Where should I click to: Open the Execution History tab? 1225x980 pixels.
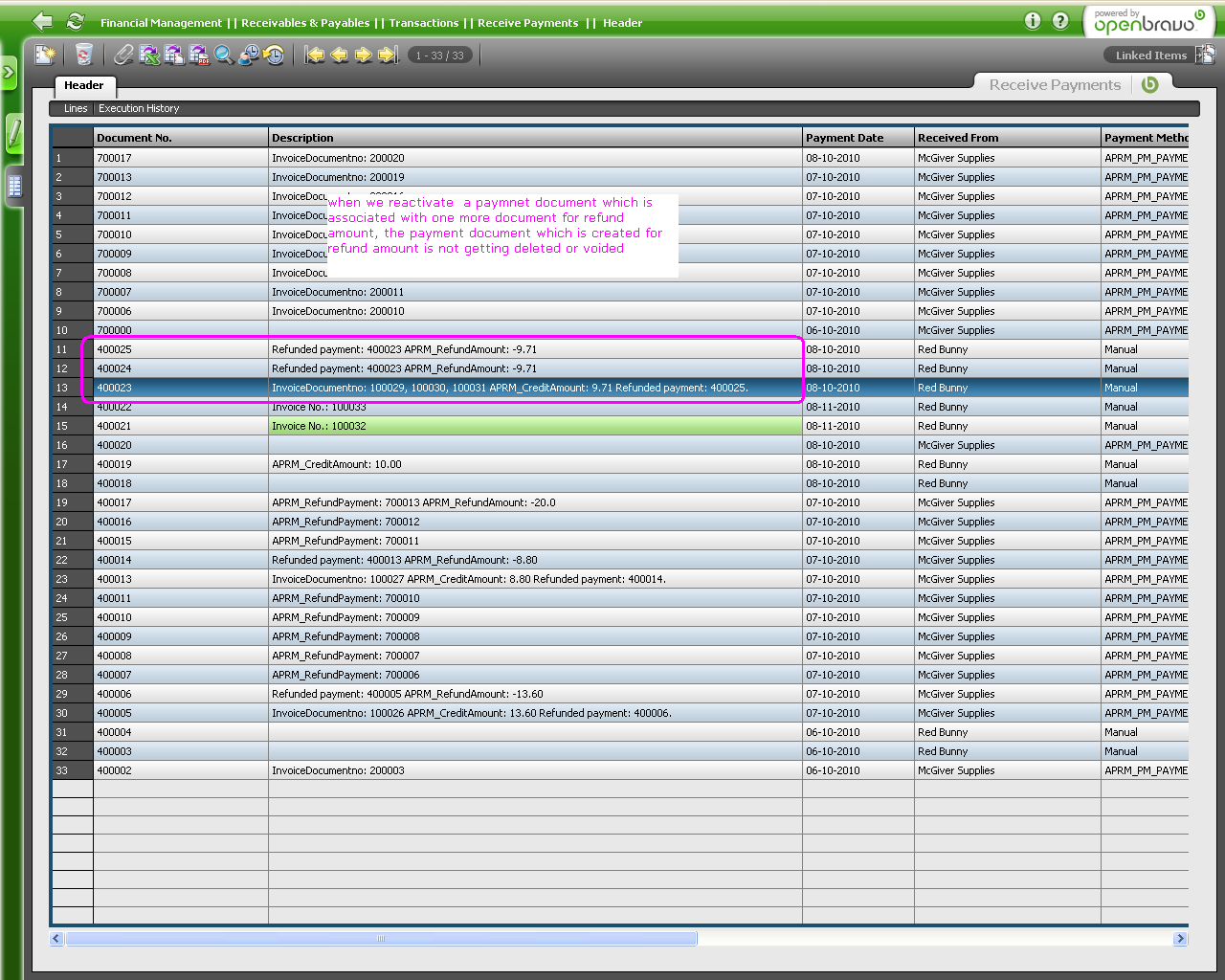(x=139, y=109)
